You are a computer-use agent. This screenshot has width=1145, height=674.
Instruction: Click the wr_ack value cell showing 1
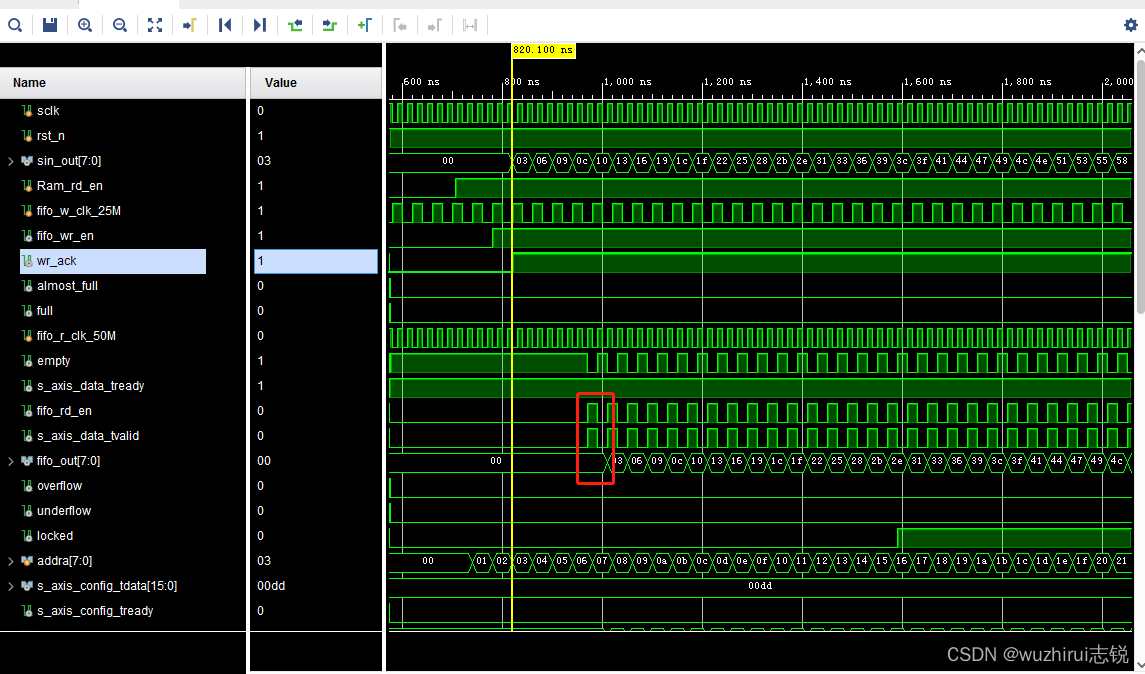pos(315,261)
